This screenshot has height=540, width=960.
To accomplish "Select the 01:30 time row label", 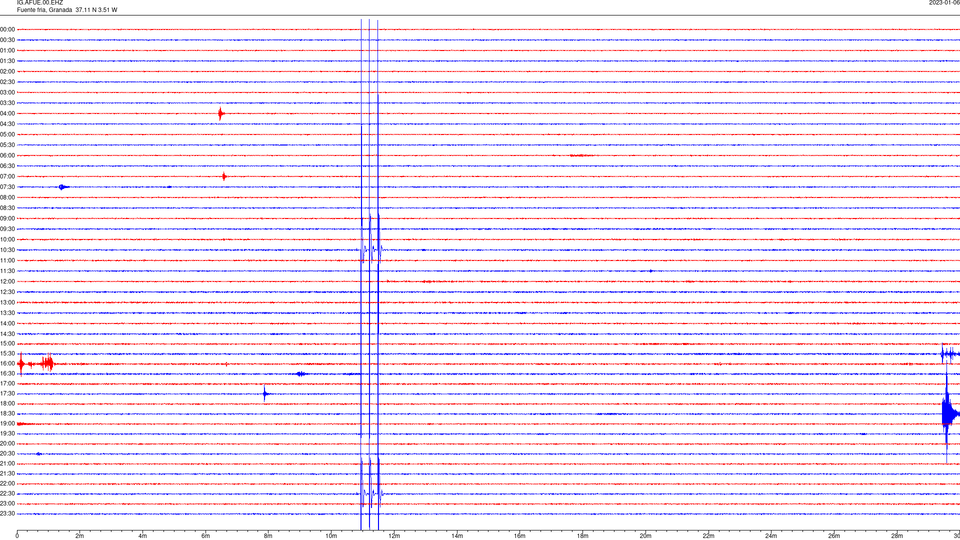I will [7, 61].
